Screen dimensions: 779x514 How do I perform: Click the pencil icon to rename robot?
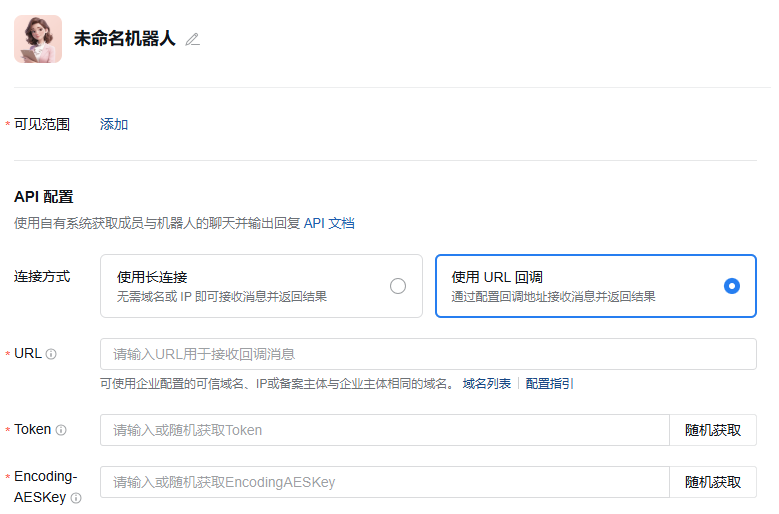193,39
